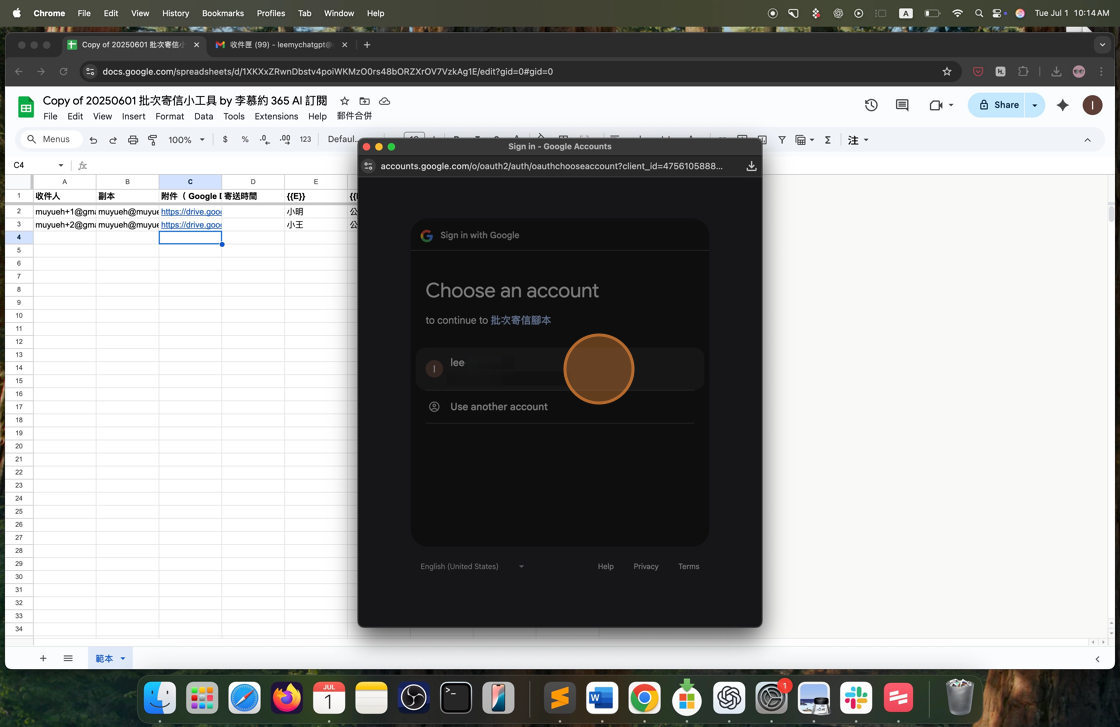Launch Slack from the Dock

click(856, 697)
